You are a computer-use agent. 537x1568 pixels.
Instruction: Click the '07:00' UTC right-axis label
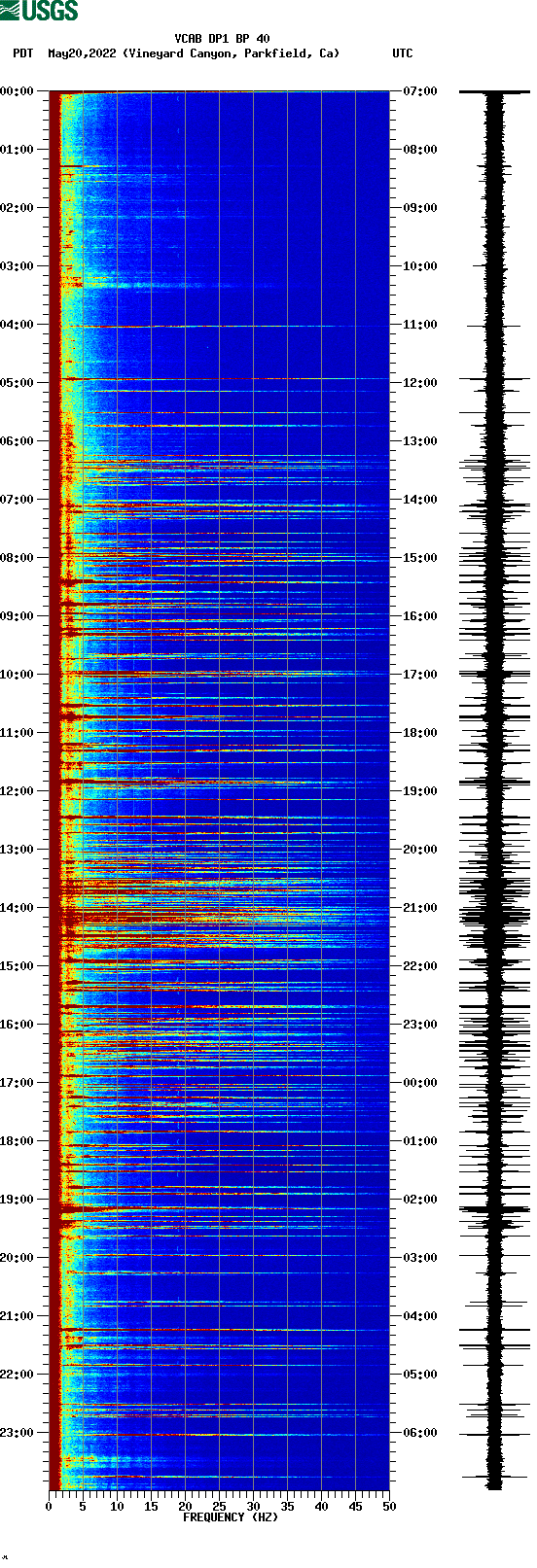(420, 91)
